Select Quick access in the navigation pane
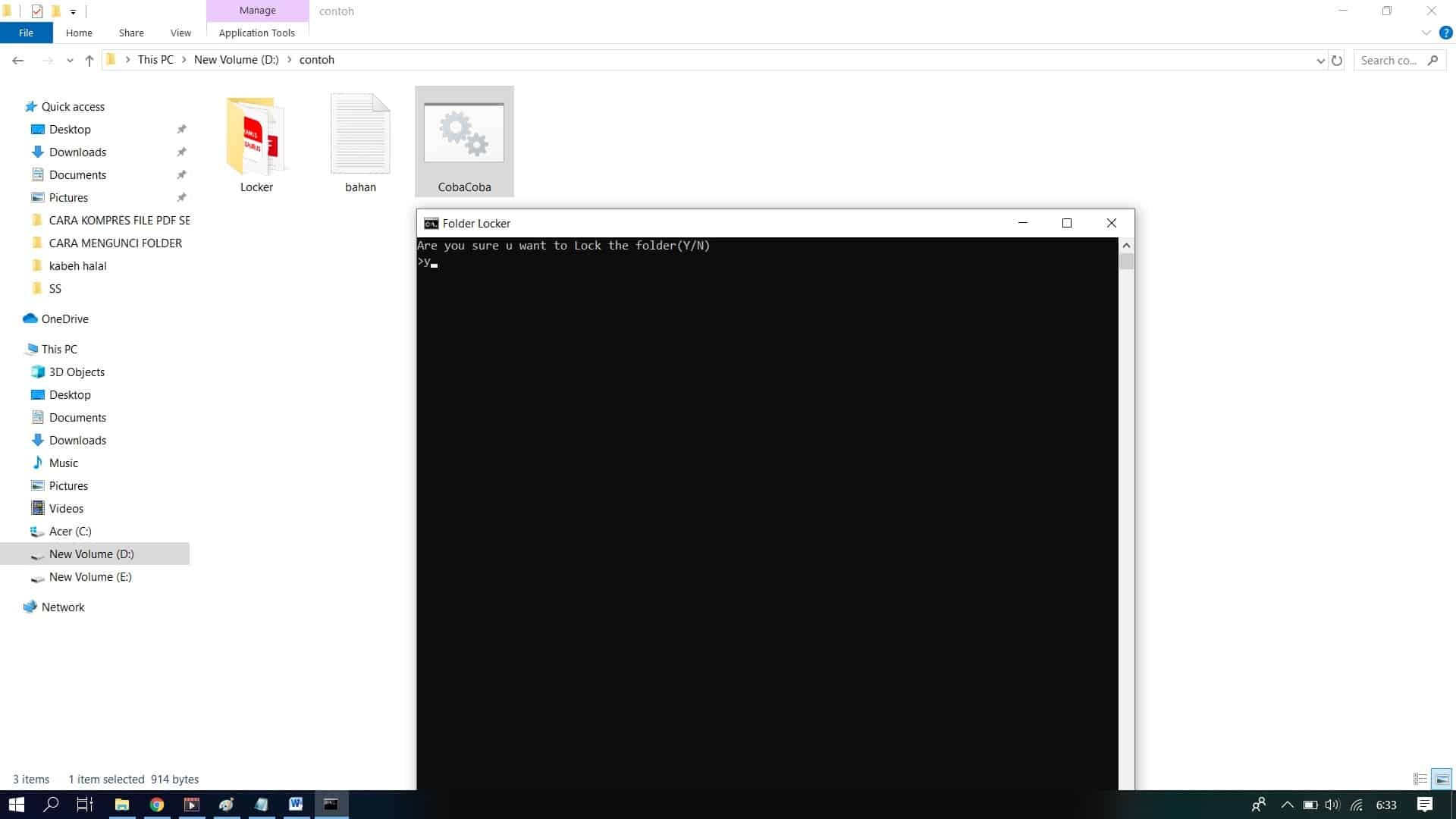The image size is (1456, 819). click(x=73, y=107)
